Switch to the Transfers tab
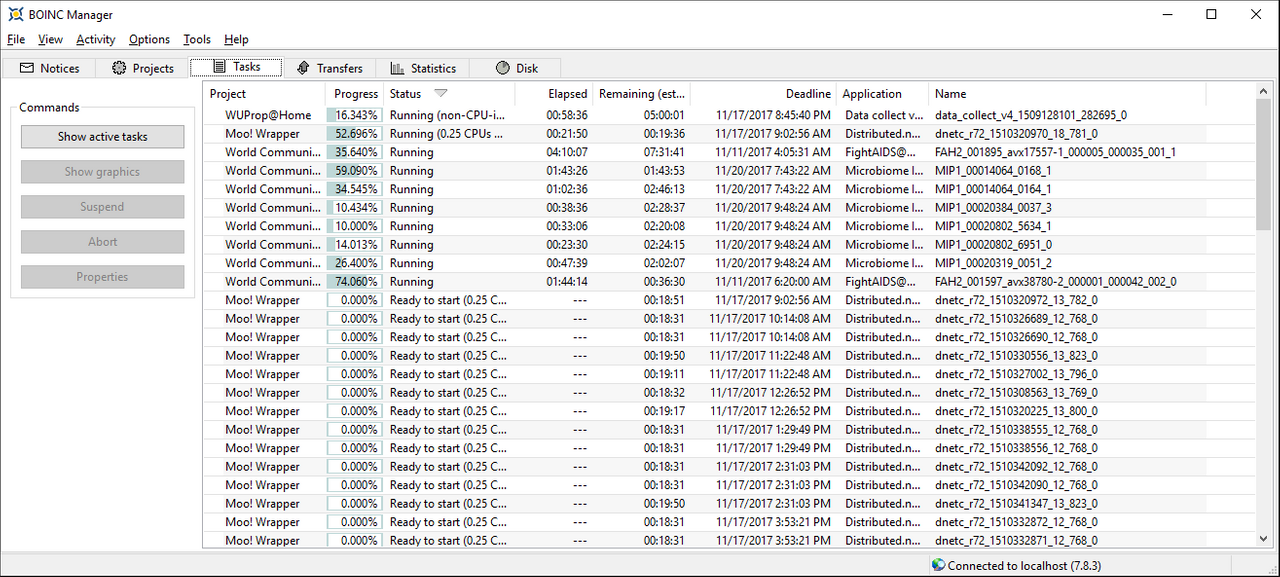 (x=328, y=68)
